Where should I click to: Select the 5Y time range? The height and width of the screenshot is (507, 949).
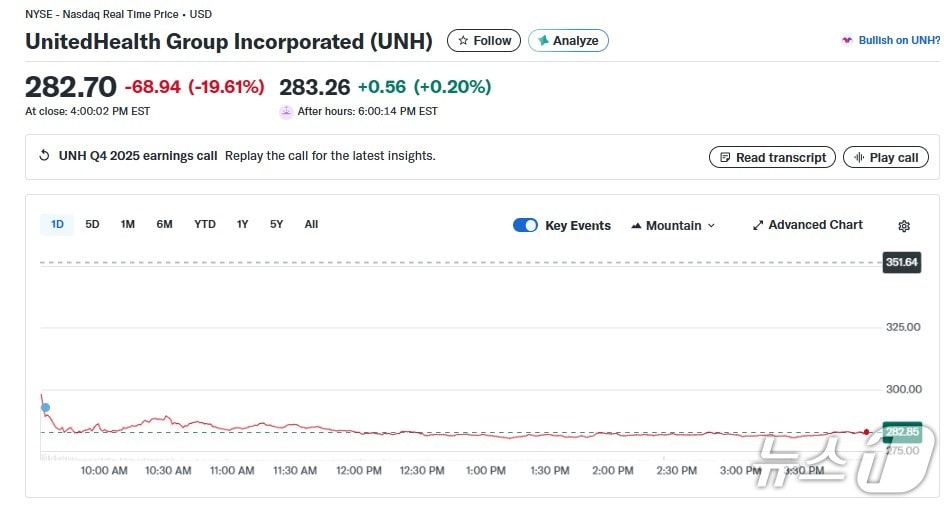276,224
